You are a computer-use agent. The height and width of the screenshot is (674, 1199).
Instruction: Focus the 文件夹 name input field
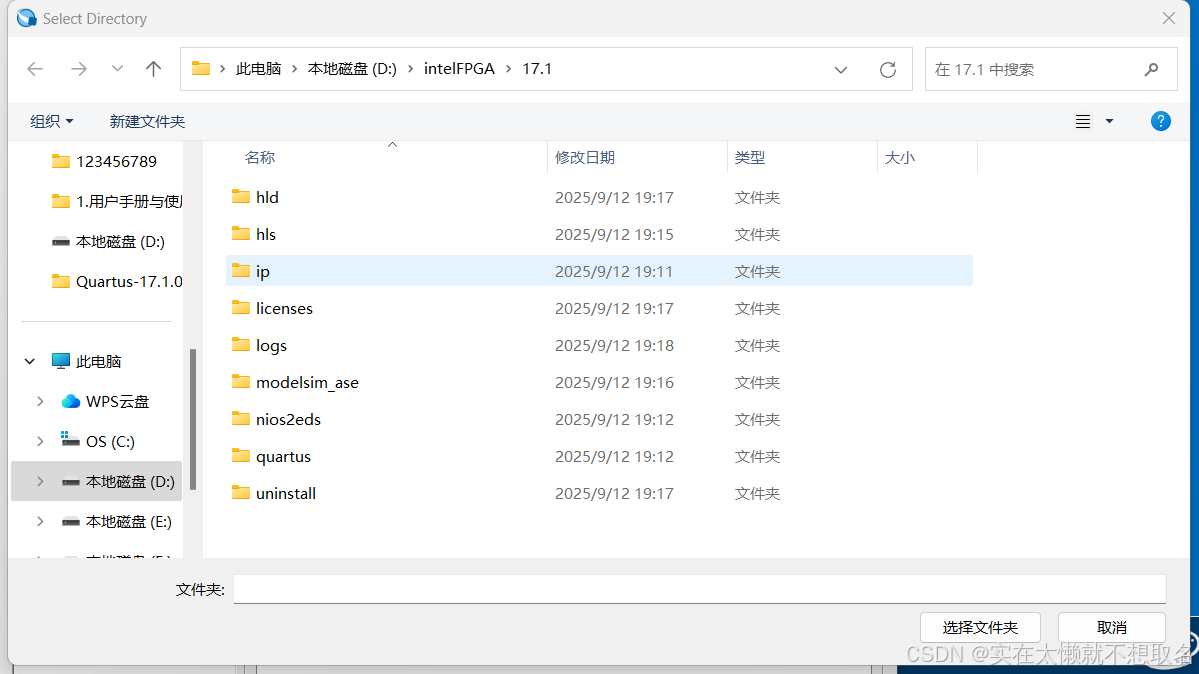[x=700, y=589]
